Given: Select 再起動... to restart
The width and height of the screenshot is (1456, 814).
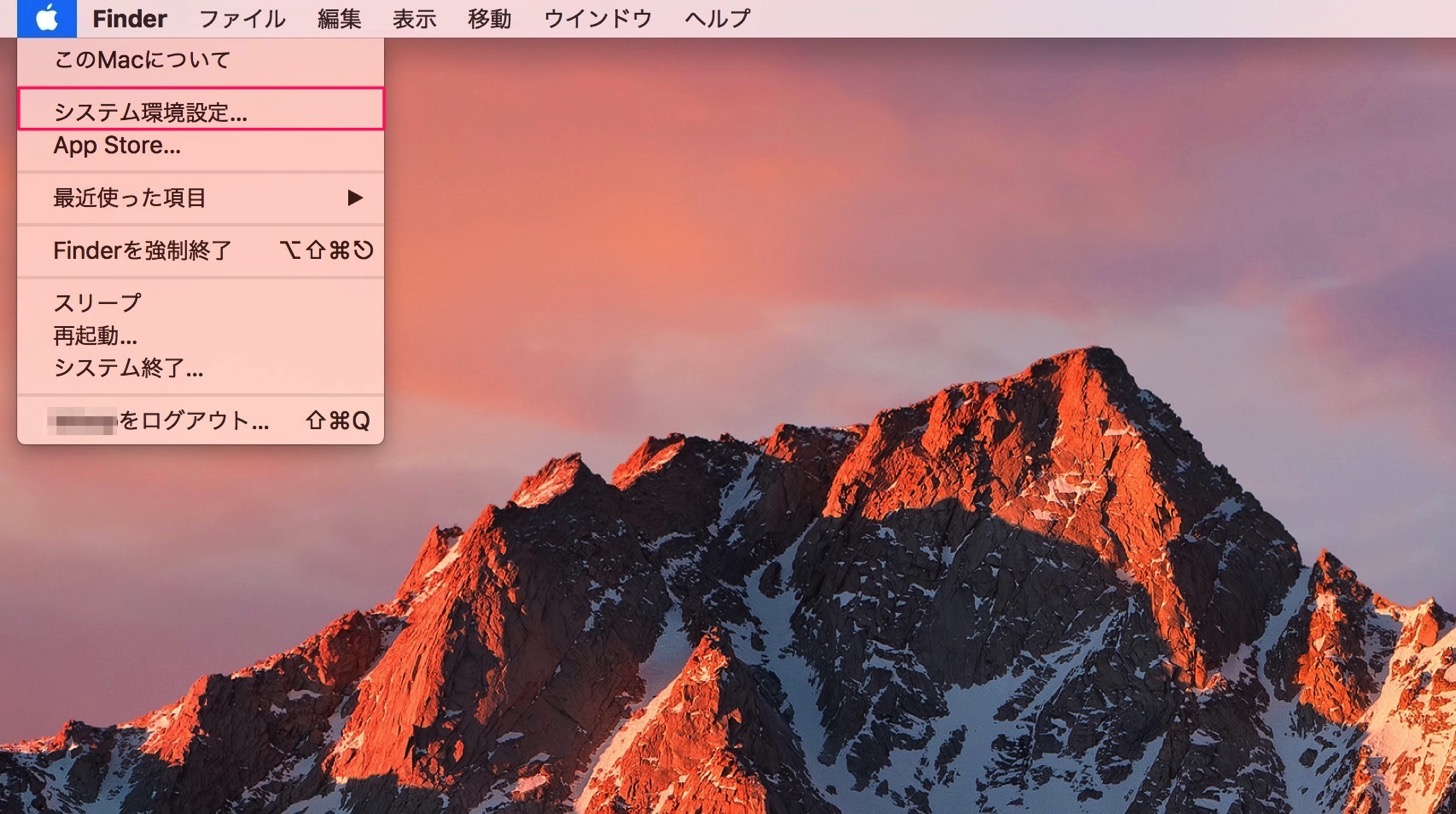Looking at the screenshot, I should coord(200,335).
